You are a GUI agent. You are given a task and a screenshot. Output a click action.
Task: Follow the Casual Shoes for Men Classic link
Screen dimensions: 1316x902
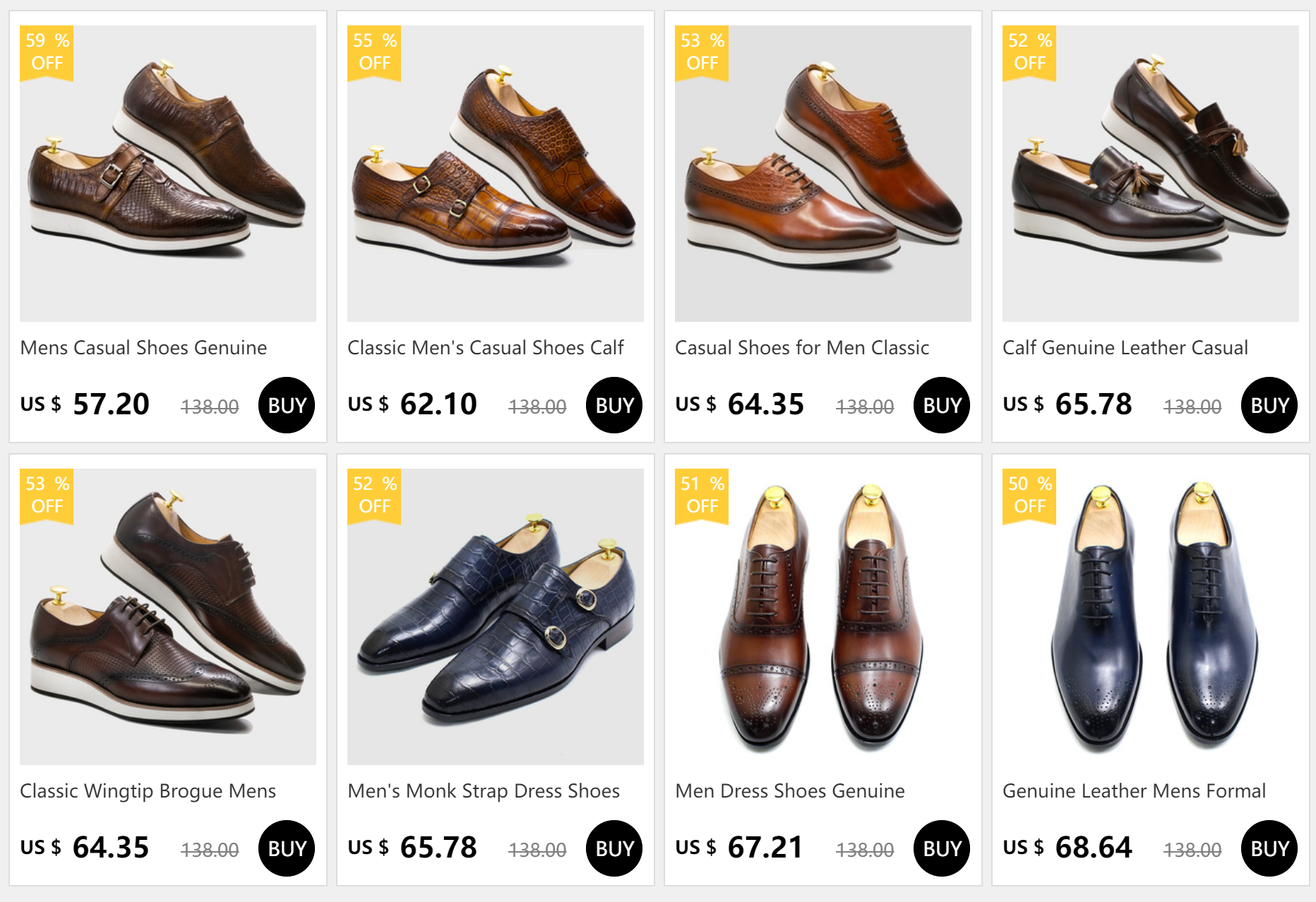[802, 348]
